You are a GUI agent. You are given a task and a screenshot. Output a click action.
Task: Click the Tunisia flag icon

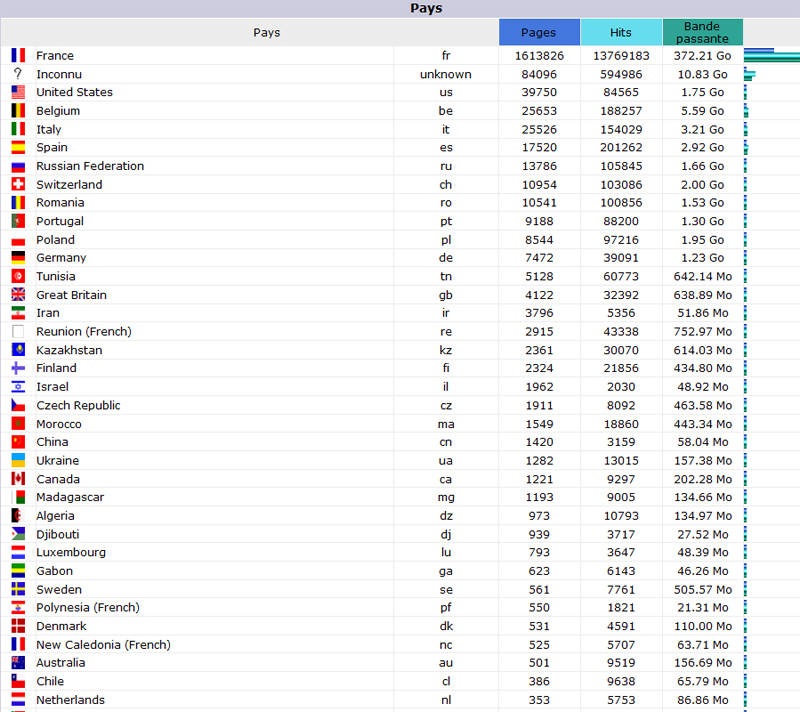point(18,276)
